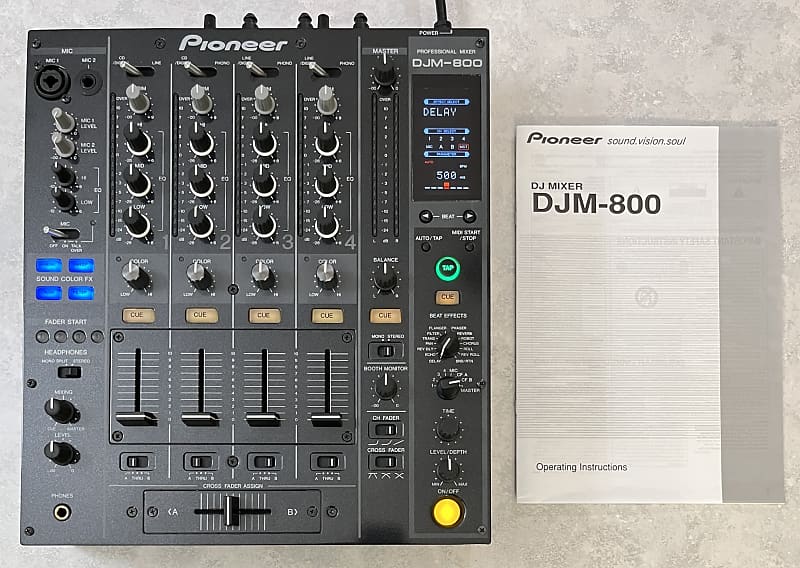Viewport: 800px width, 568px height.
Task: Tap the DELAY text on the effect display
Action: (x=440, y=112)
